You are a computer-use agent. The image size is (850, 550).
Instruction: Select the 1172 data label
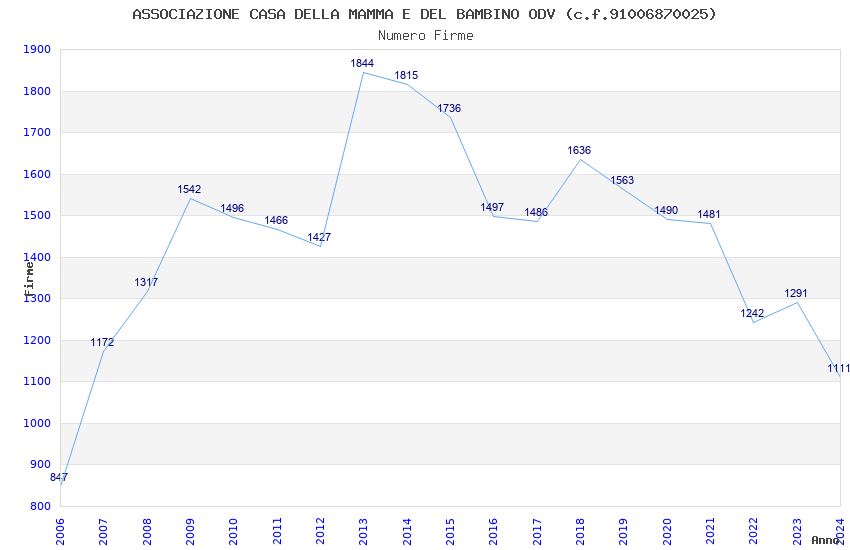coord(102,342)
